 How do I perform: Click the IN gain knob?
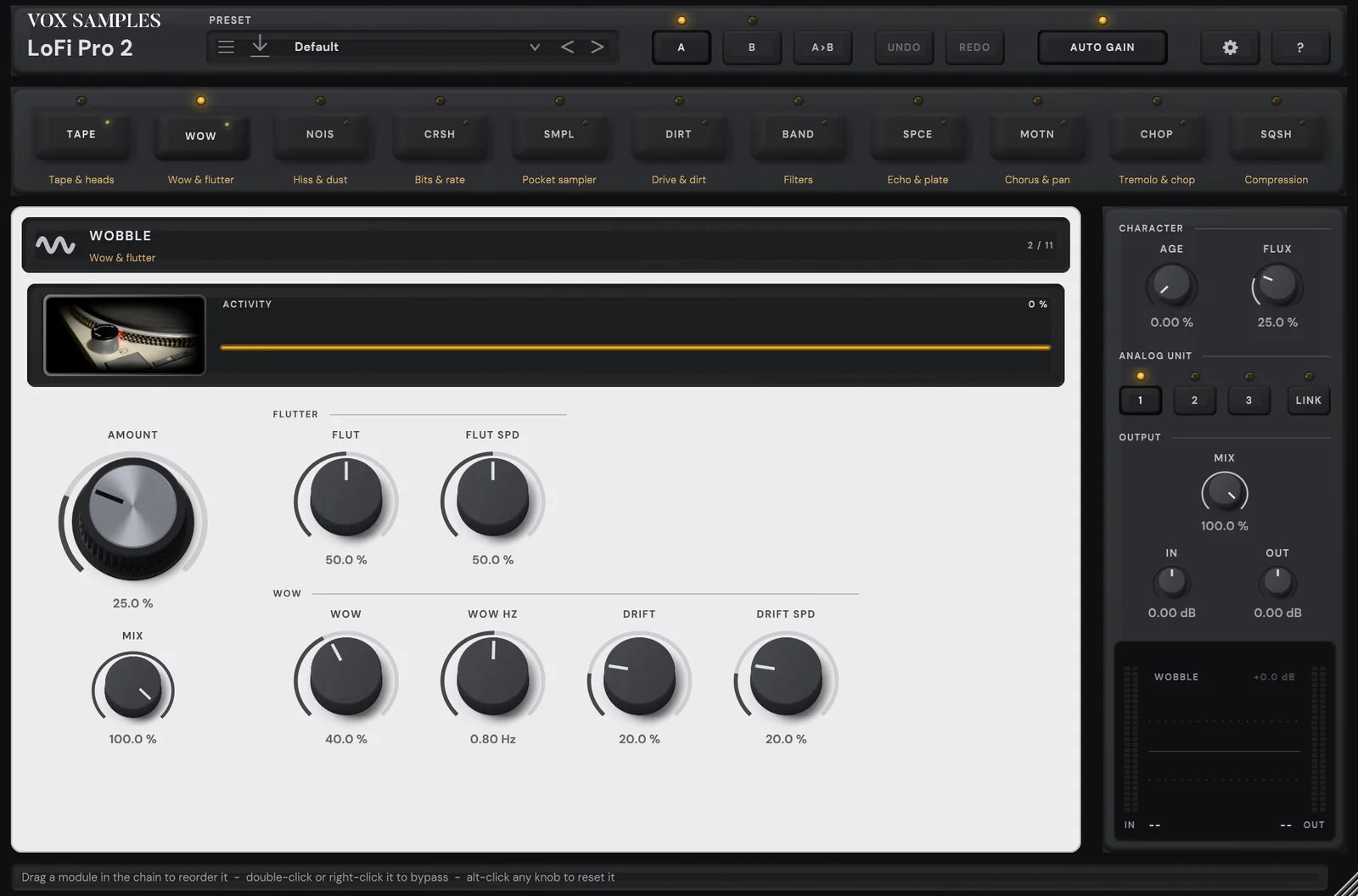pos(1171,582)
